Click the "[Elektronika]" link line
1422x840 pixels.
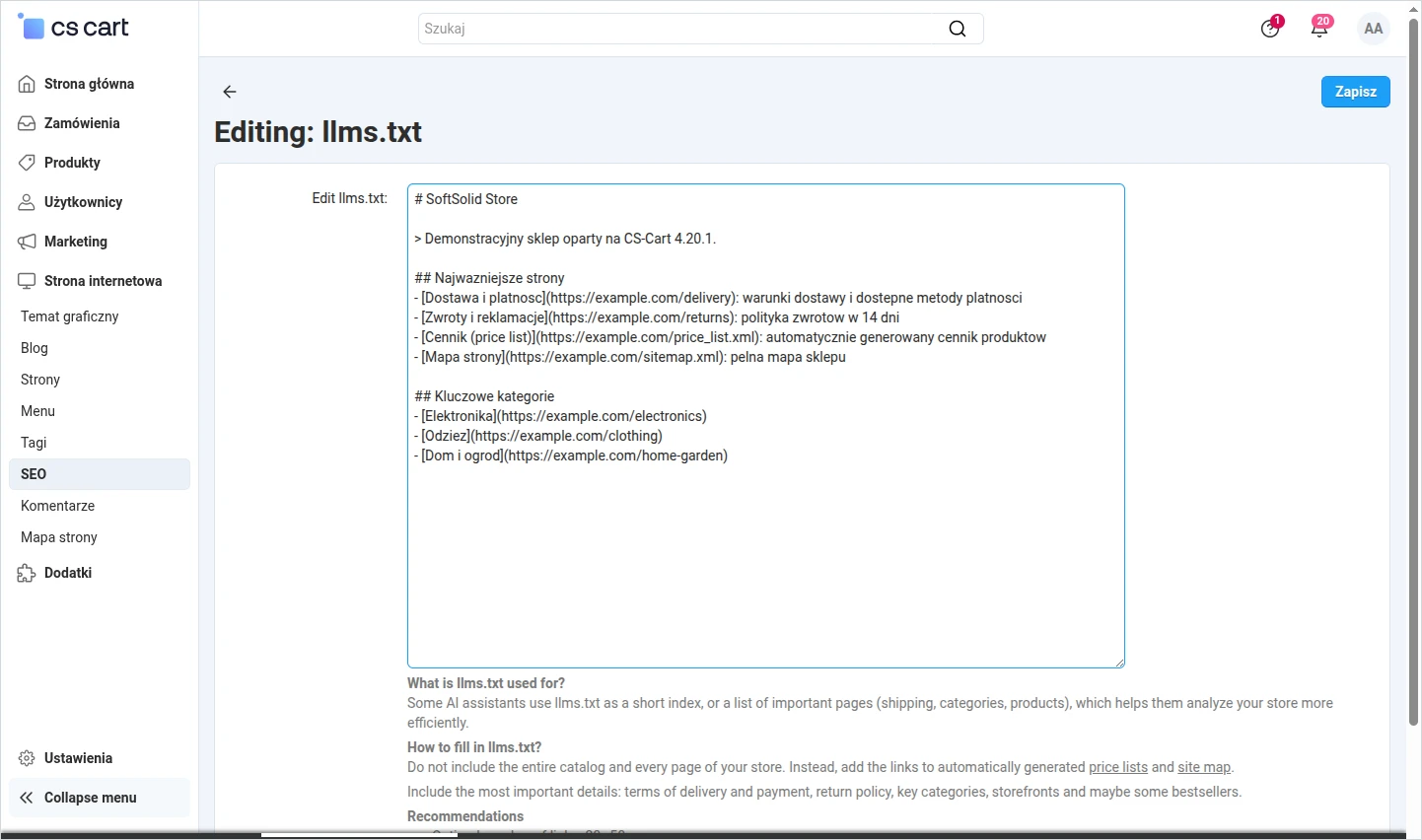coord(560,416)
